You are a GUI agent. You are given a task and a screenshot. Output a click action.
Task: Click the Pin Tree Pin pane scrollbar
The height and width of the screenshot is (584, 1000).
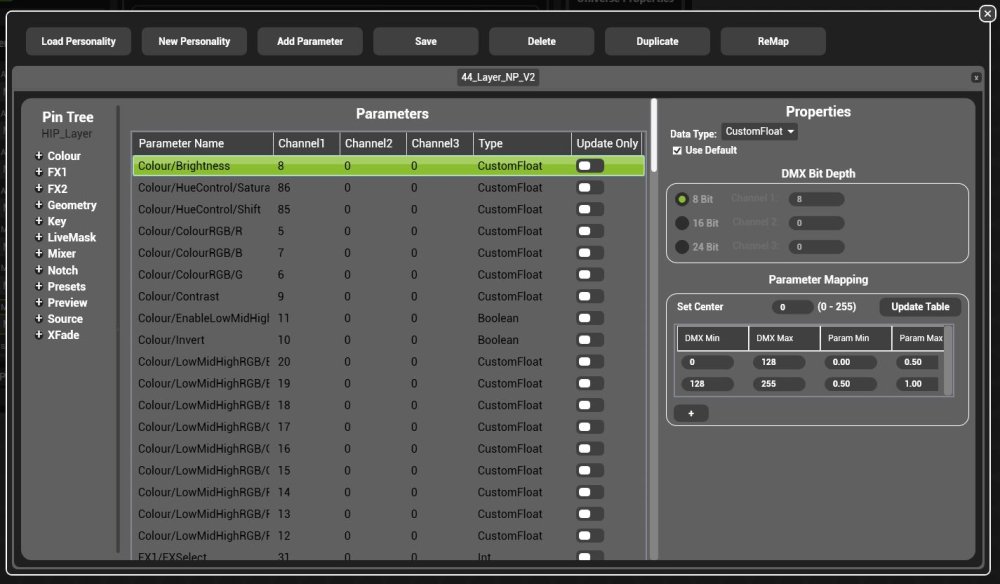click(118, 329)
